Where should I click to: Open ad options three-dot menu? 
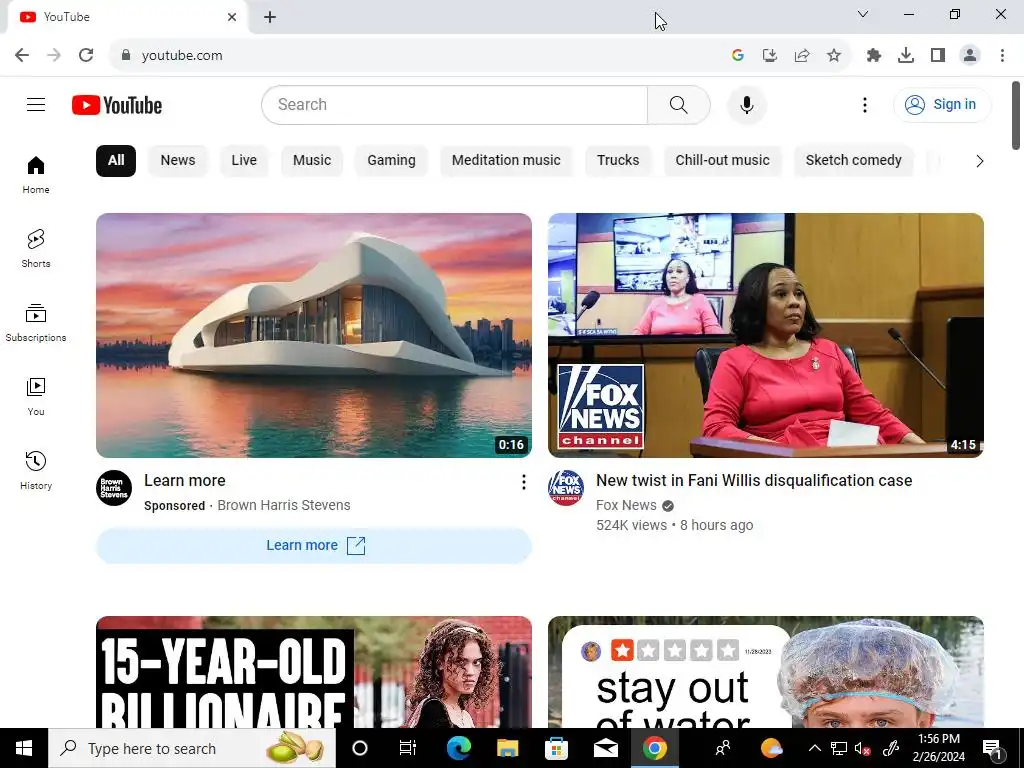tap(523, 482)
